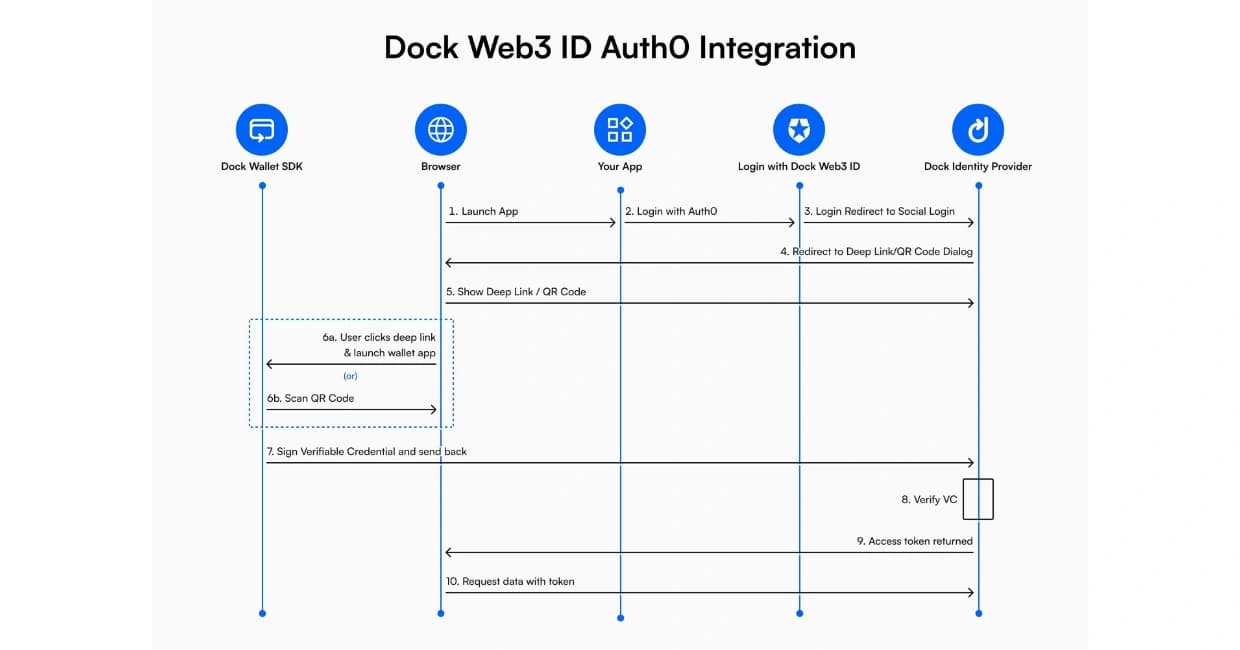Click the '2. Login with Auth0' label
Viewport: 1240px width, 650px height.
(x=671, y=212)
